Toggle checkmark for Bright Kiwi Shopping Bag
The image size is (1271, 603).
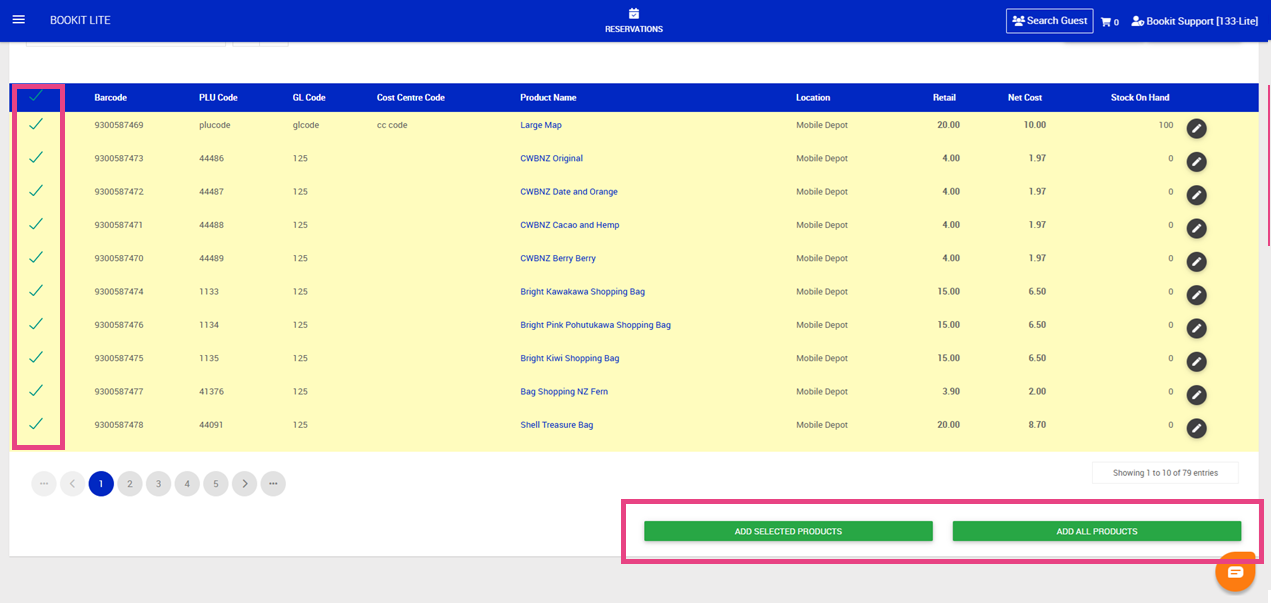click(36, 357)
